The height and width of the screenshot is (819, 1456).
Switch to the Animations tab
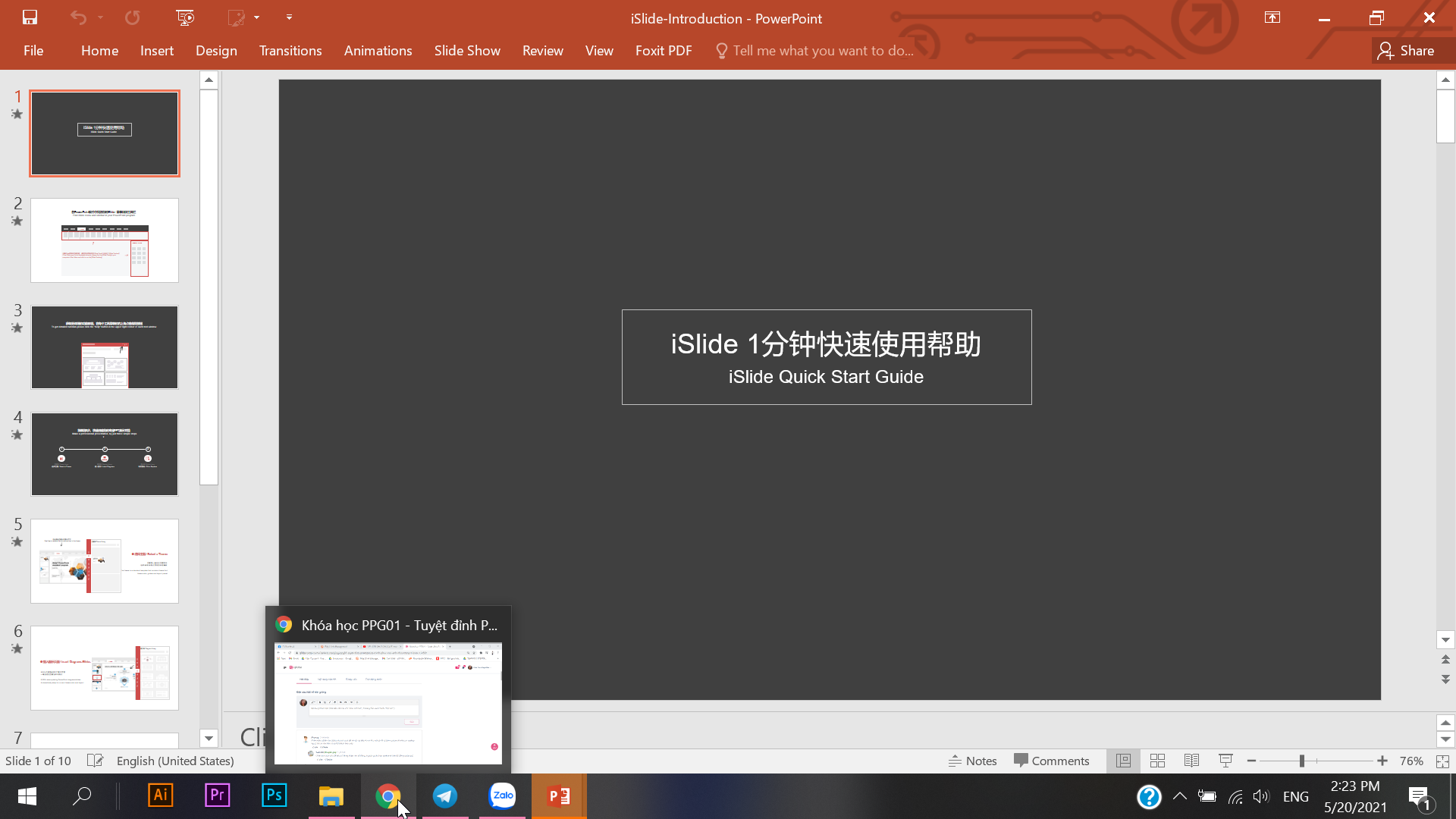(378, 51)
